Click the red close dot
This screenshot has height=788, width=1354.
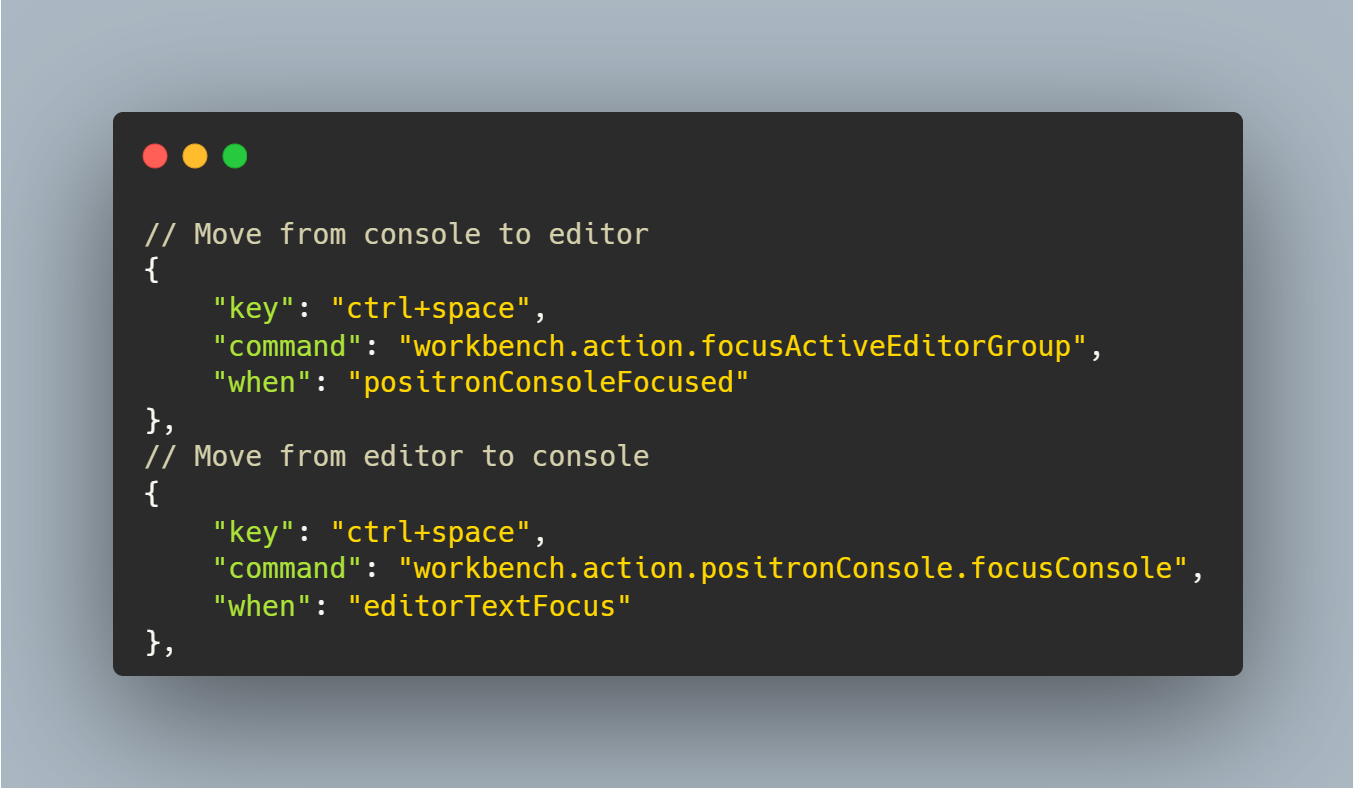click(x=155, y=156)
